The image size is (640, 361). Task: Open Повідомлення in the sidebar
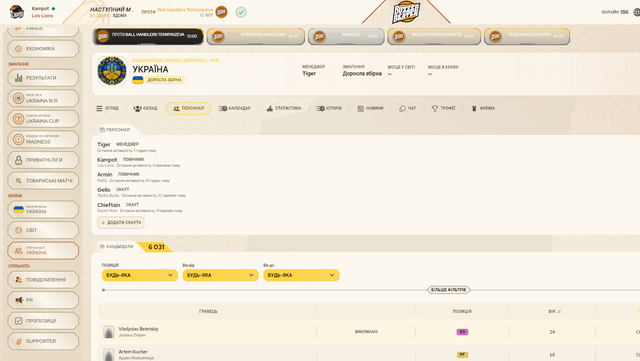(43, 280)
